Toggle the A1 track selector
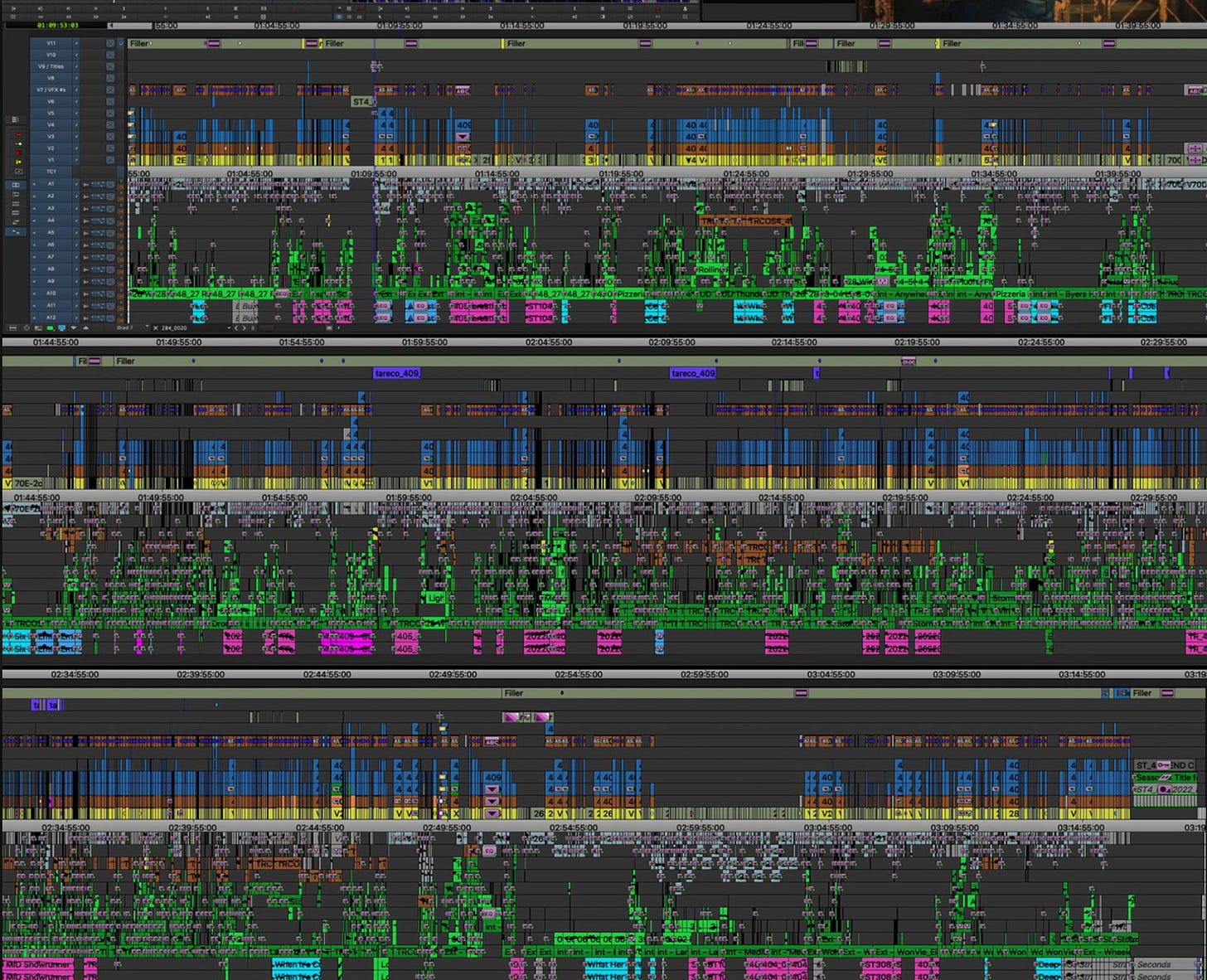 pos(51,184)
